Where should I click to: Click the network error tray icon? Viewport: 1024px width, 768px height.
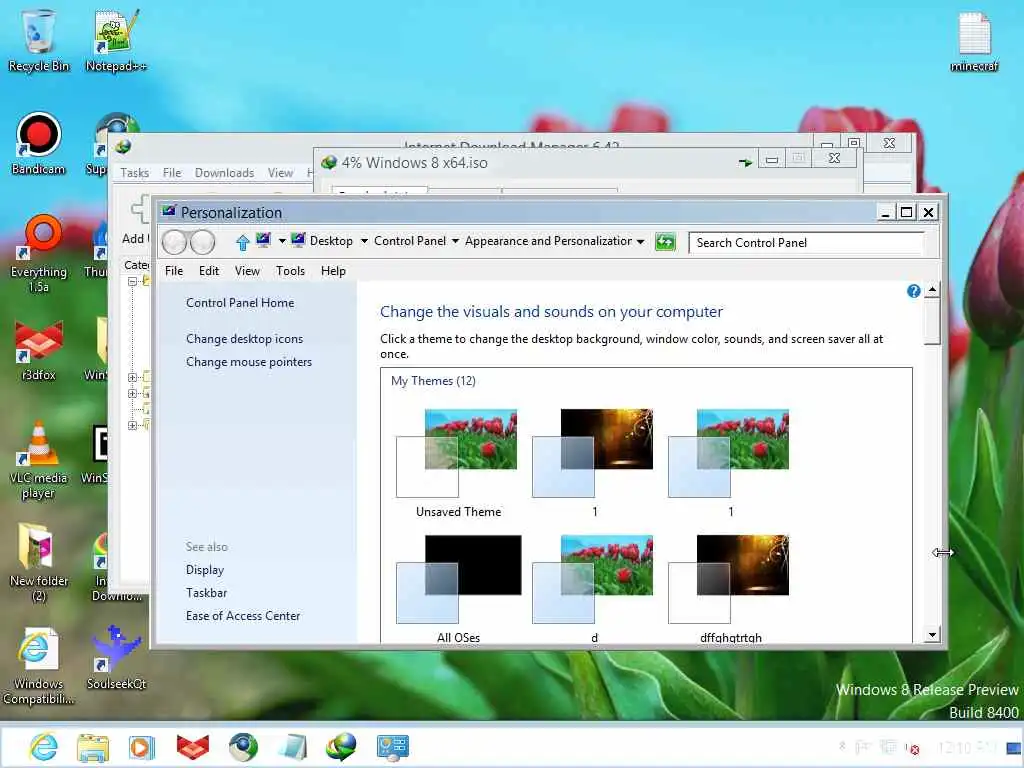[x=912, y=748]
